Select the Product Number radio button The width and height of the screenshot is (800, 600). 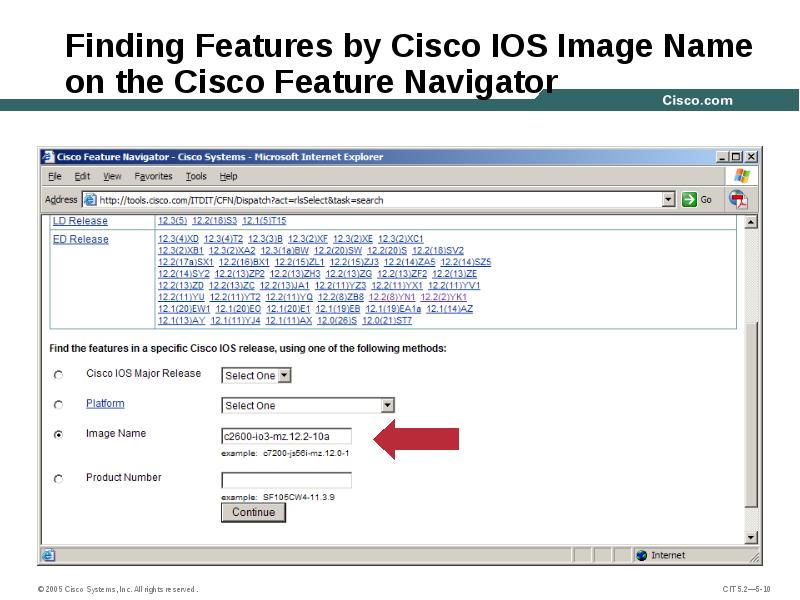coord(58,479)
